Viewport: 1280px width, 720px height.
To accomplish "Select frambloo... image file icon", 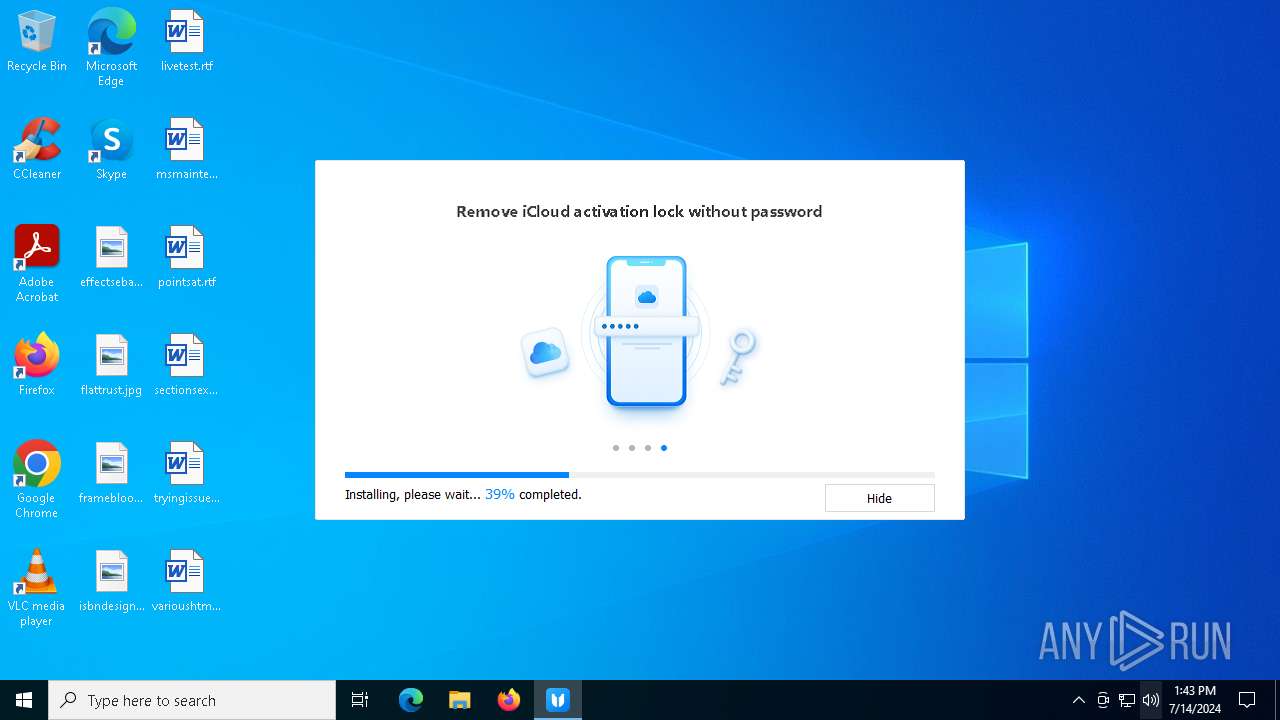I will point(111,474).
